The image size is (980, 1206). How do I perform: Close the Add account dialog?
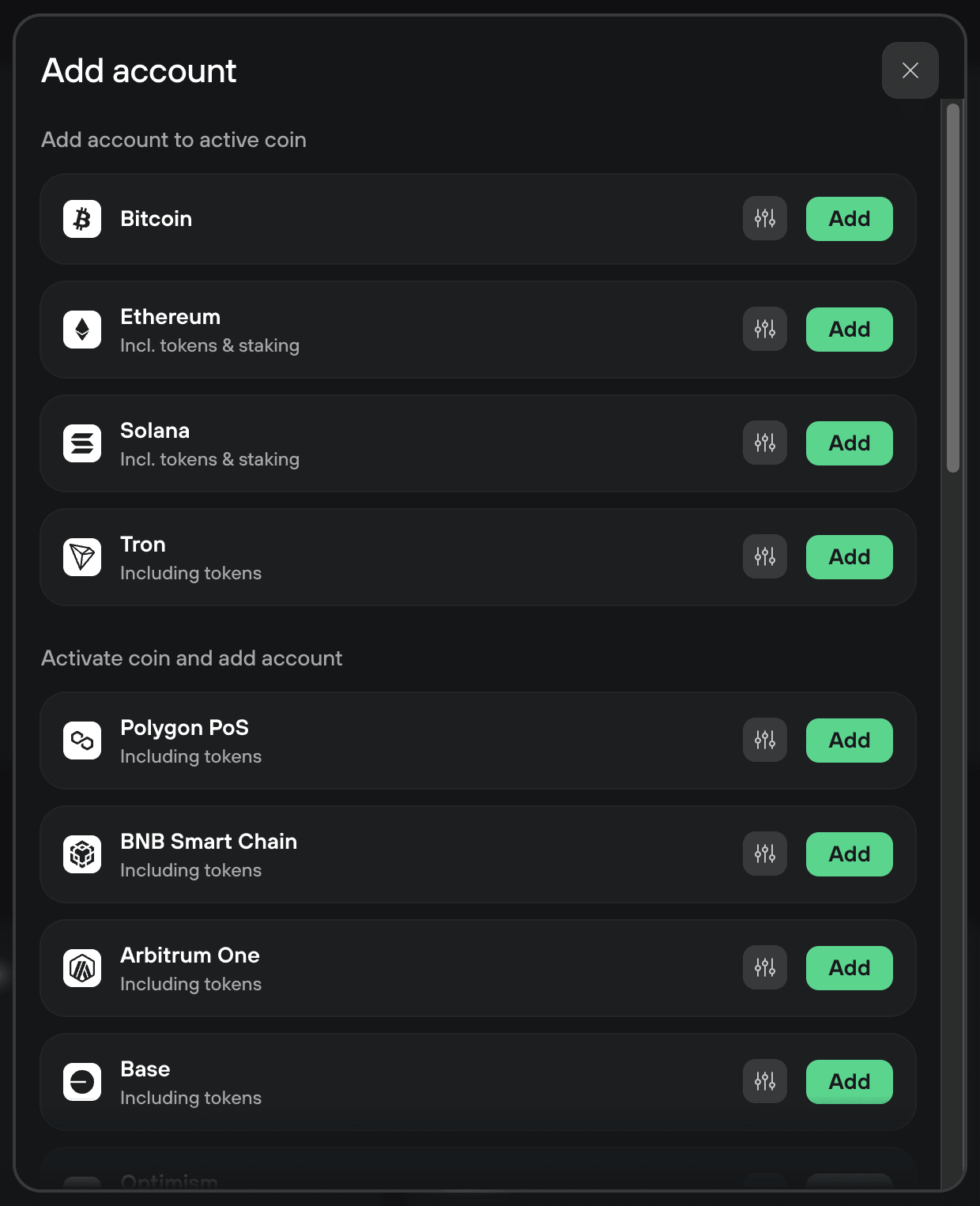click(910, 70)
